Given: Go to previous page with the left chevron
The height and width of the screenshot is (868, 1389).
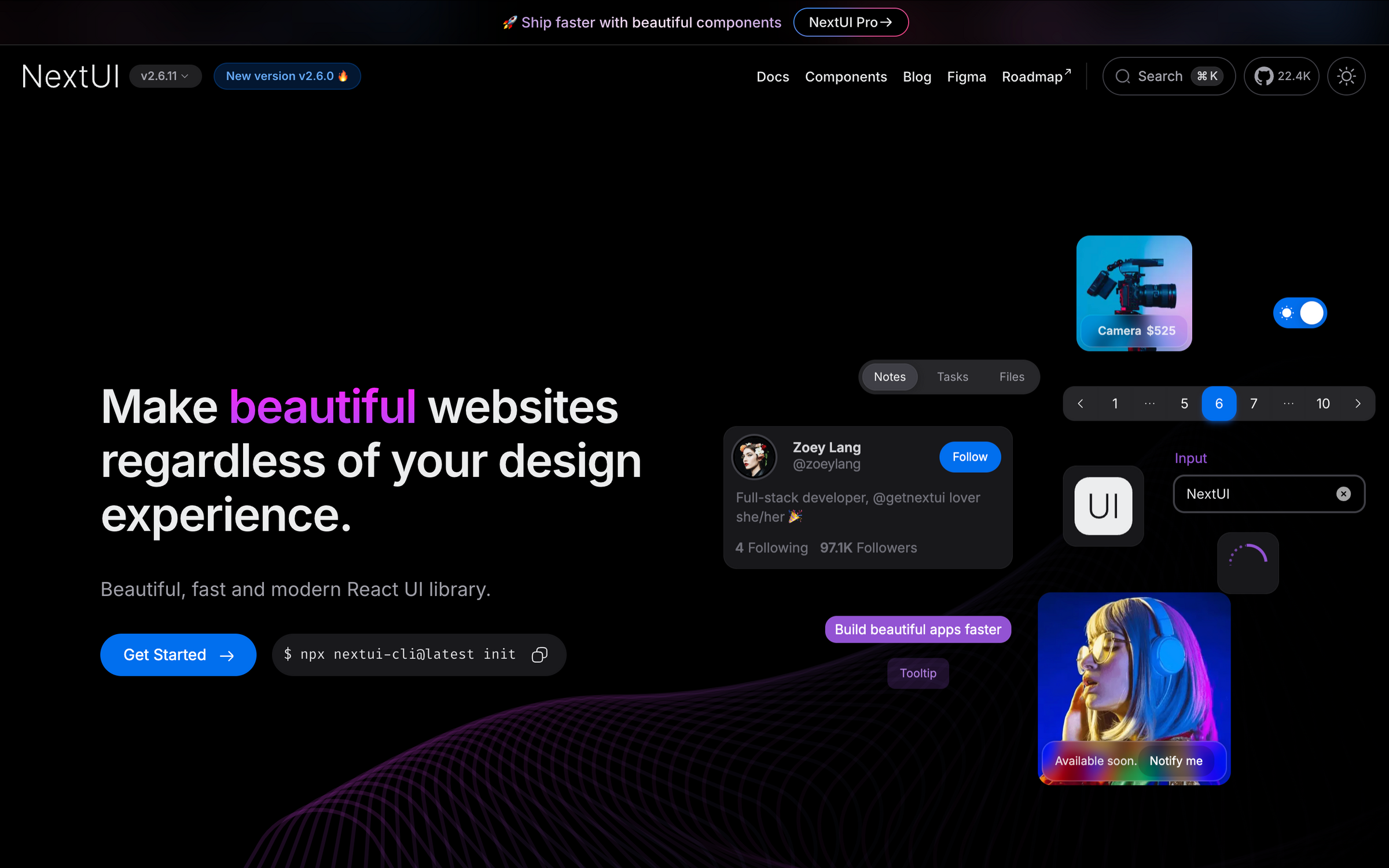Looking at the screenshot, I should point(1080,403).
